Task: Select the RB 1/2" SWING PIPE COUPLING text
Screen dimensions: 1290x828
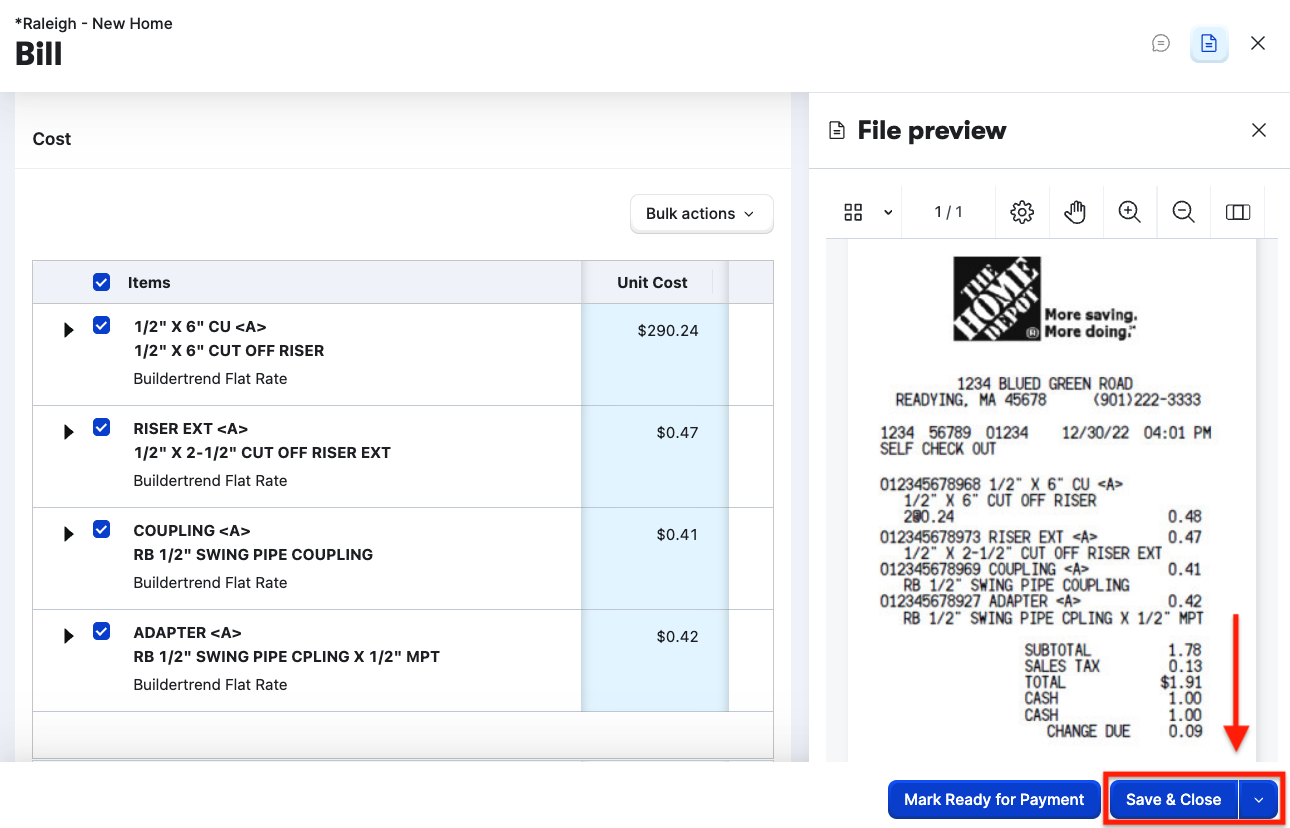Action: (253, 555)
